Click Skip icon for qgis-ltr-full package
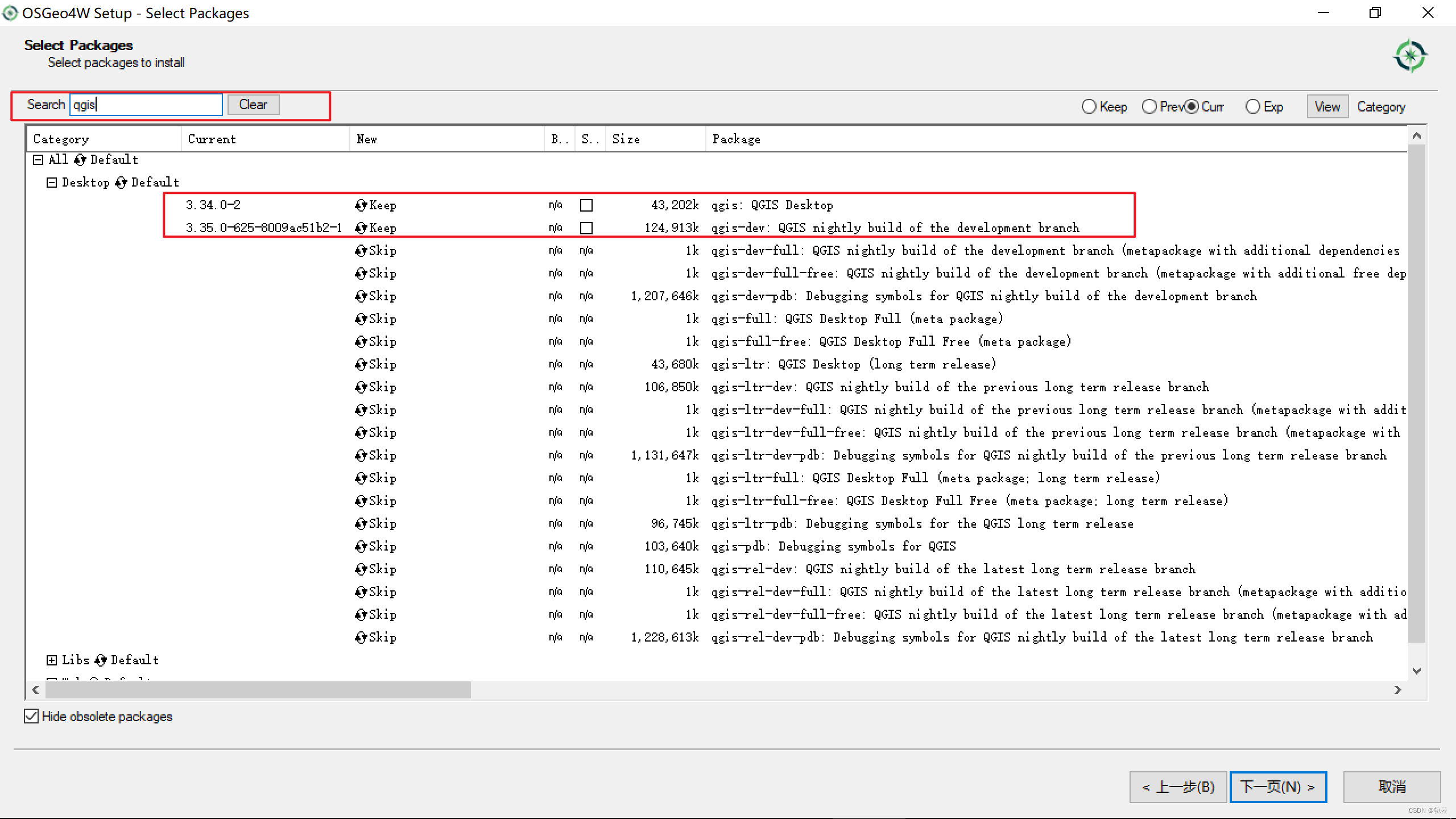 361,478
